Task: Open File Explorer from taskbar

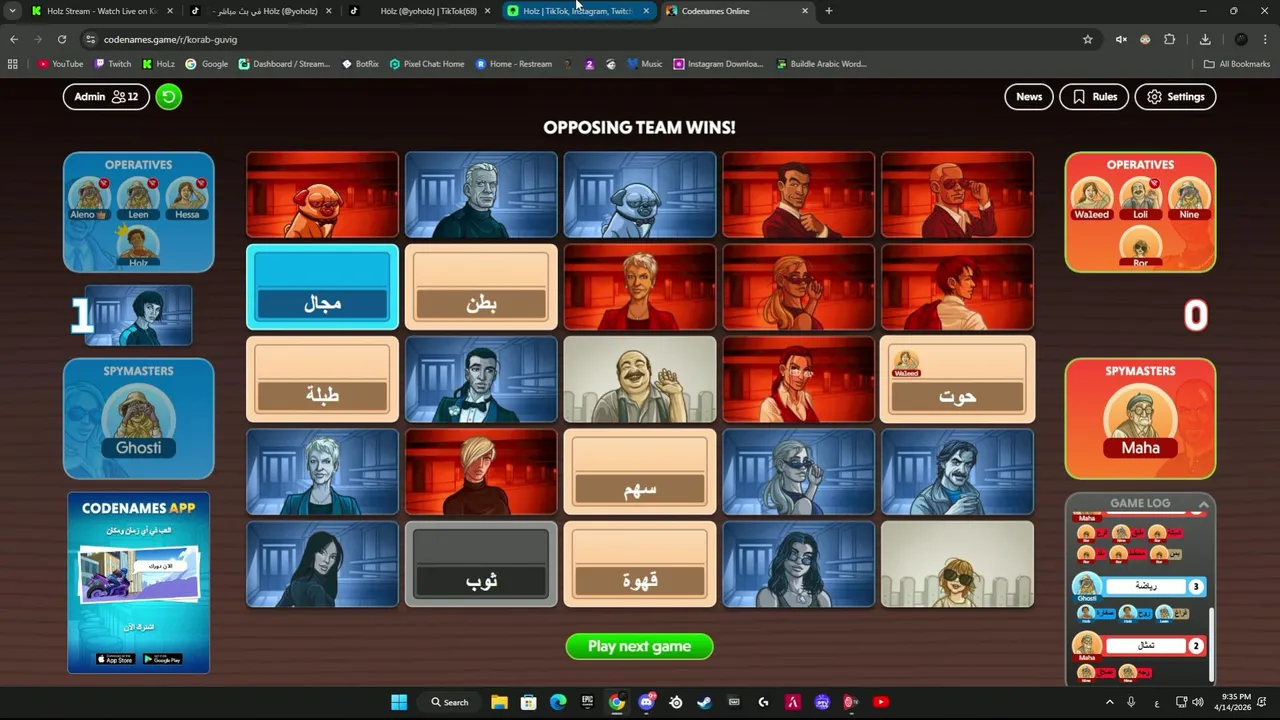Action: tap(499, 702)
